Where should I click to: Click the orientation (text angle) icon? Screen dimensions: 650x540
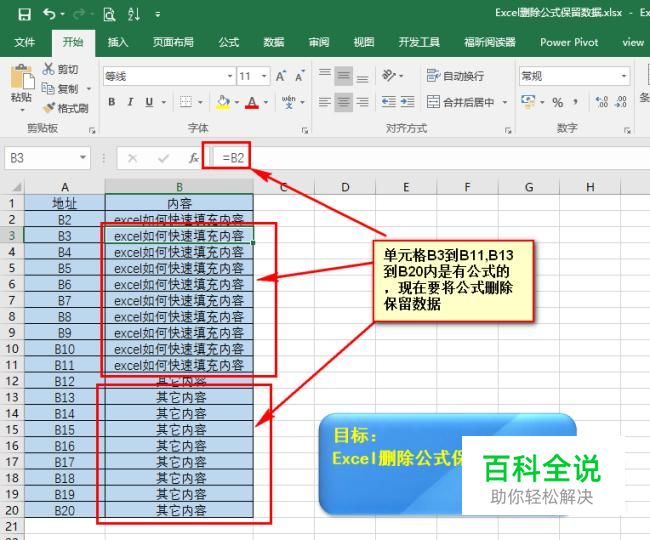[x=389, y=76]
